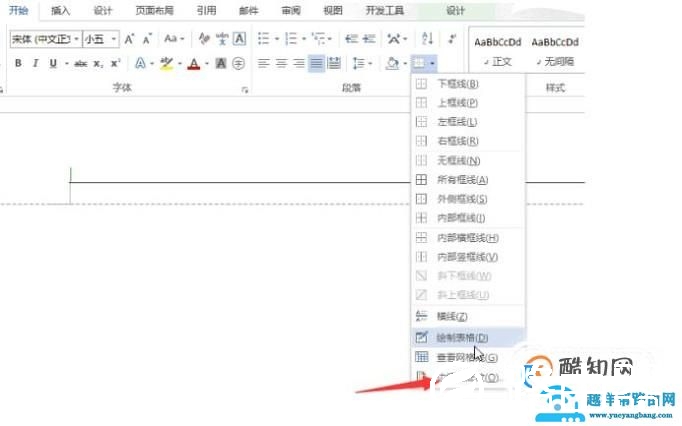Open the font color dropdown arrow
Viewport: 682px width, 426px height.
click(207, 64)
